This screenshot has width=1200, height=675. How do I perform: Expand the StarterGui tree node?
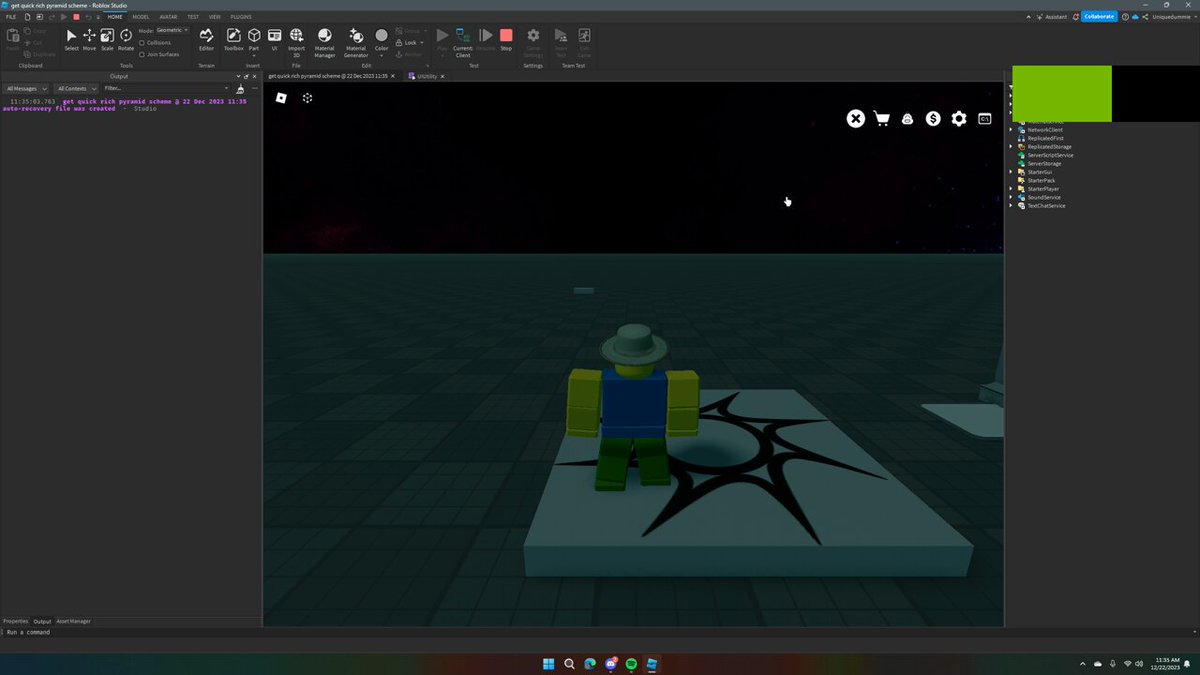[x=1011, y=172]
